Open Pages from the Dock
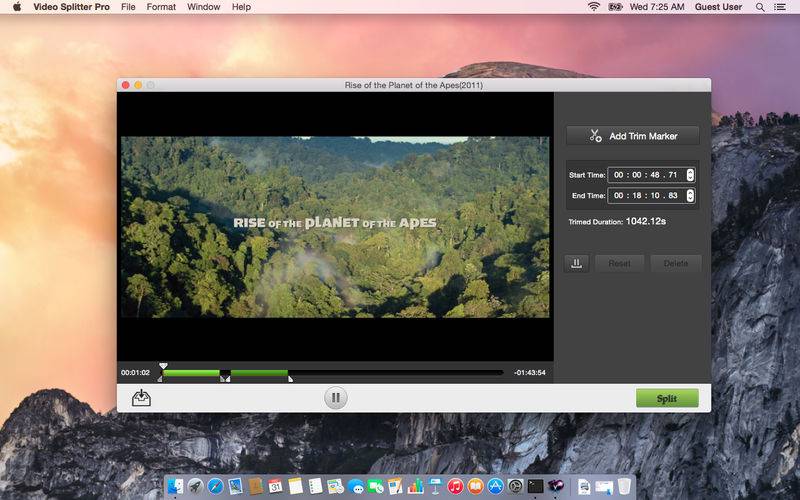This screenshot has height=500, width=800. click(x=395, y=486)
